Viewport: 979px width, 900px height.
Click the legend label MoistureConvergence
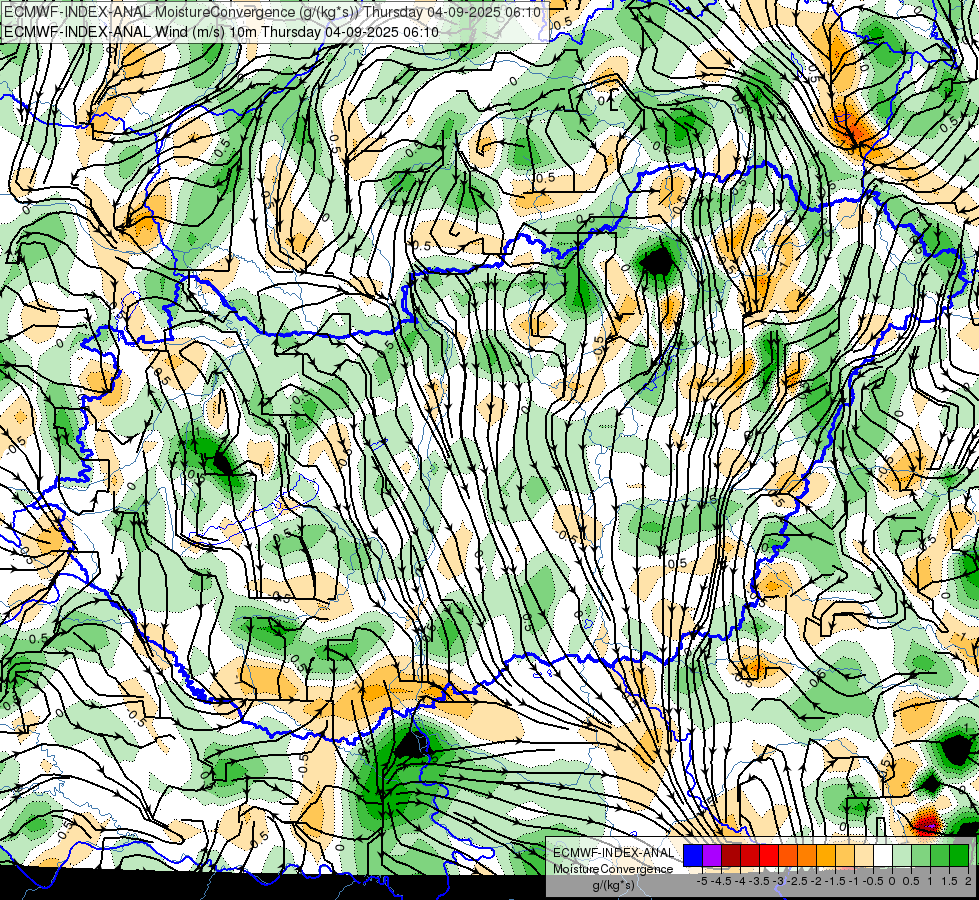pos(613,869)
